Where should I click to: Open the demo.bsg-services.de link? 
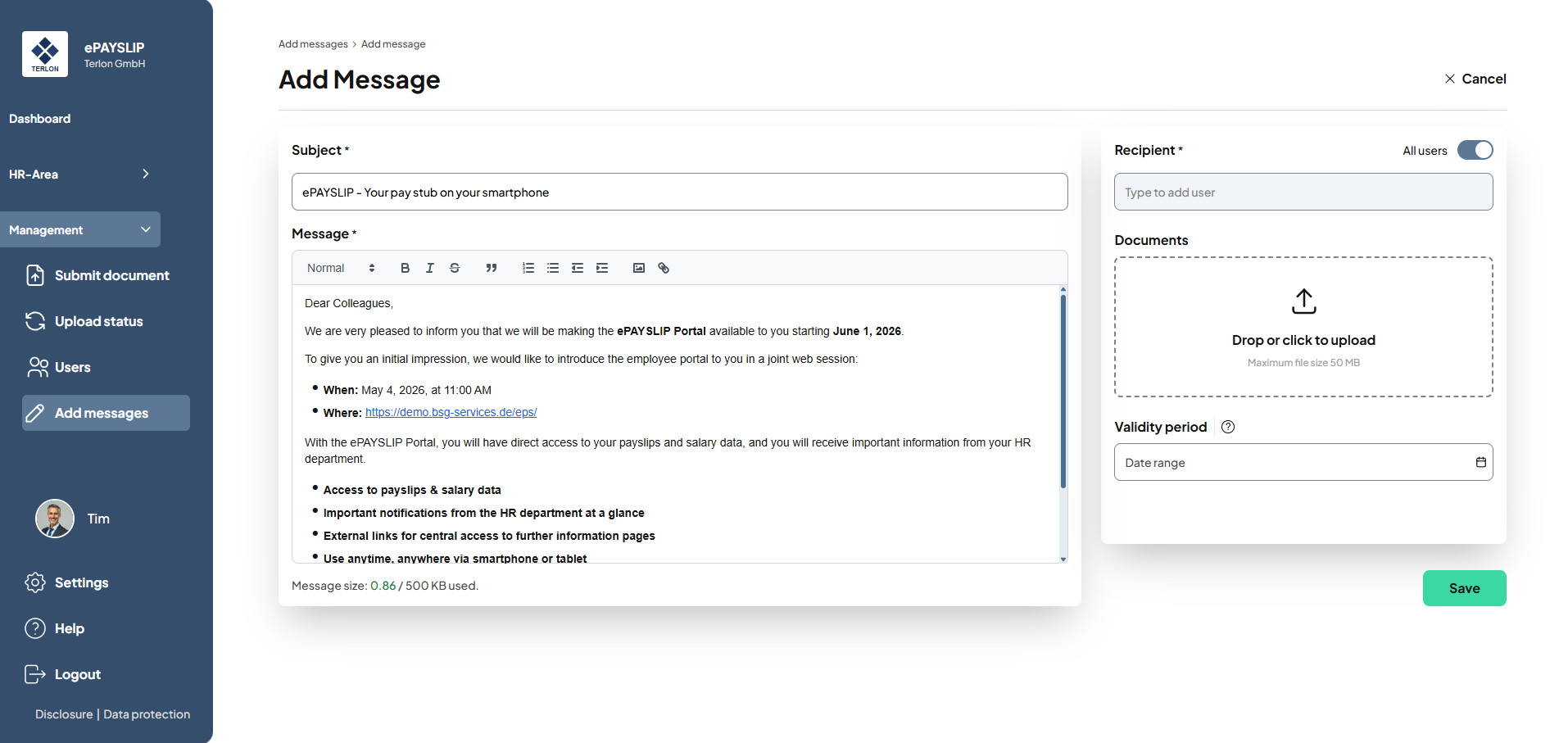[x=451, y=413]
